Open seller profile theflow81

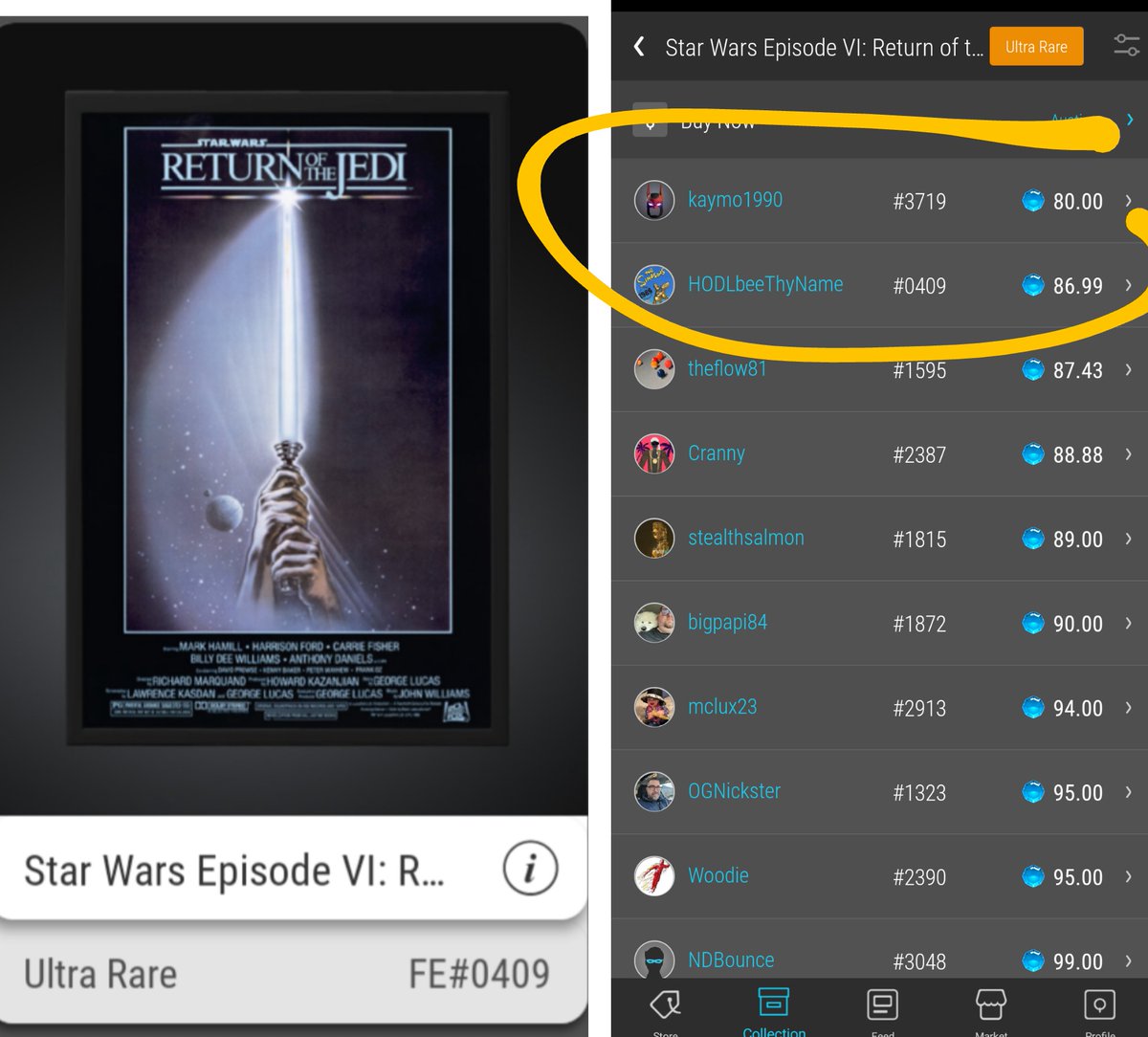(727, 368)
